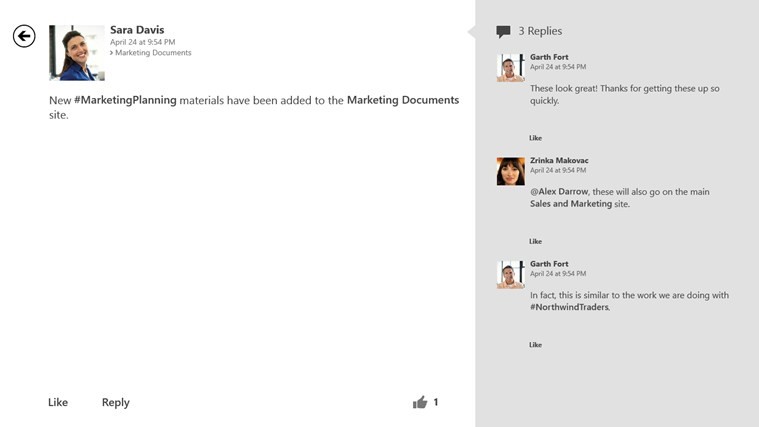Open the Marketing Documents breadcrumb under the post date

pyautogui.click(x=153, y=53)
